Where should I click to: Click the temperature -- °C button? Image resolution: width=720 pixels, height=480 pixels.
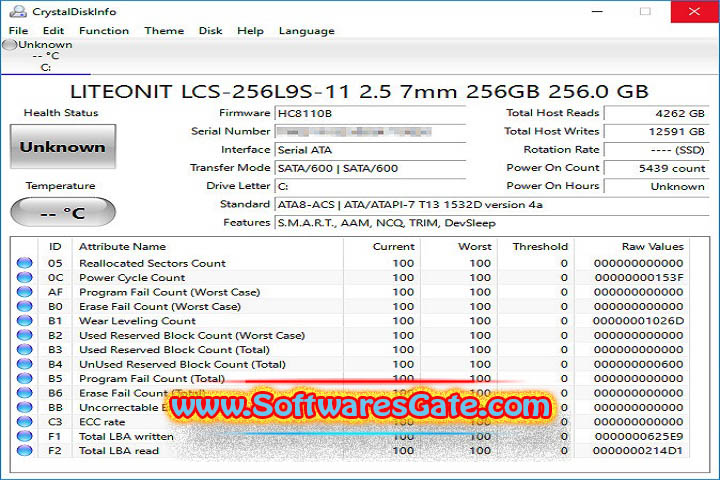tap(63, 212)
